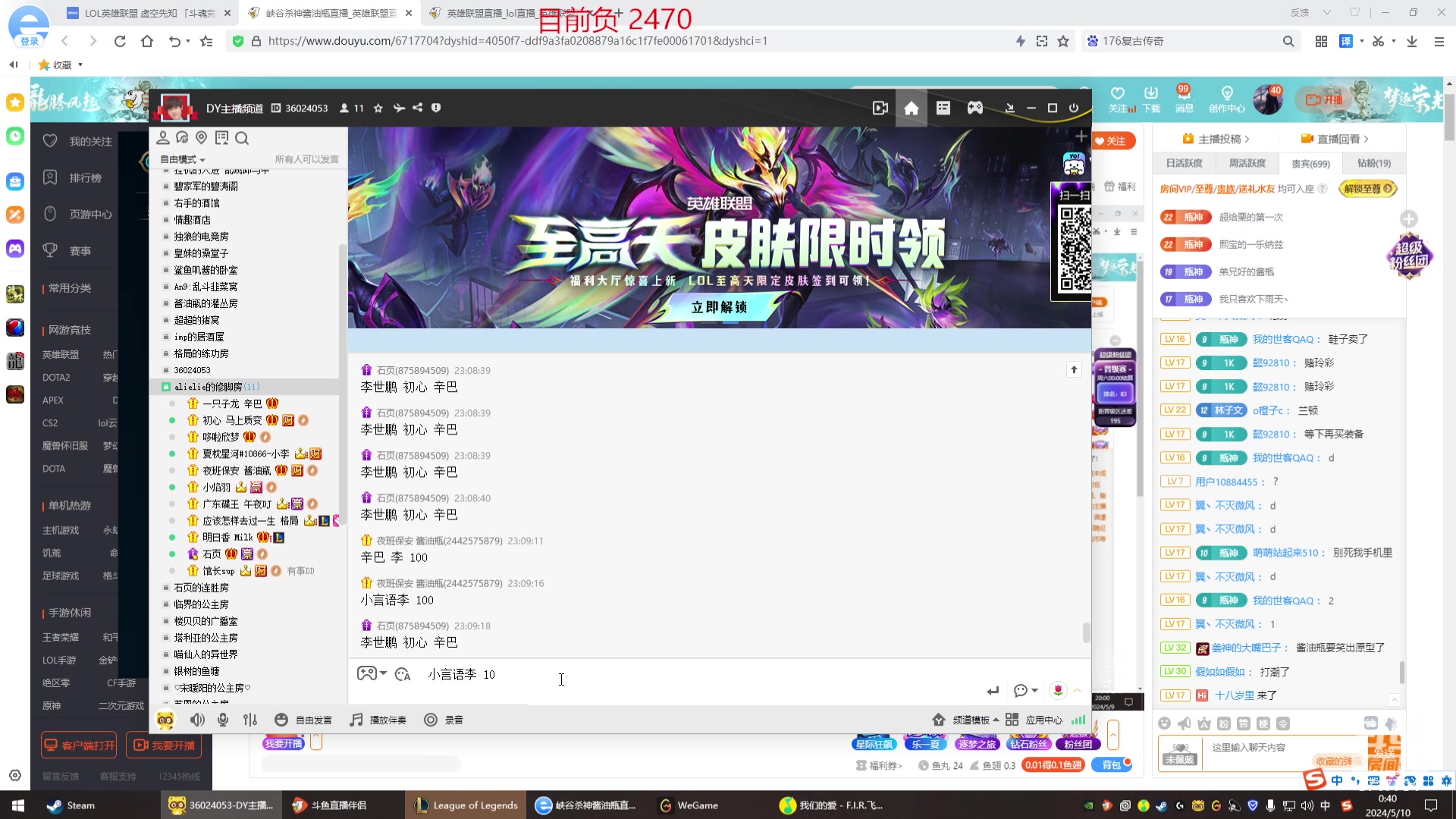This screenshot has height=819, width=1456.
Task: Switch to the 周活跃度 tab
Action: point(1247,163)
